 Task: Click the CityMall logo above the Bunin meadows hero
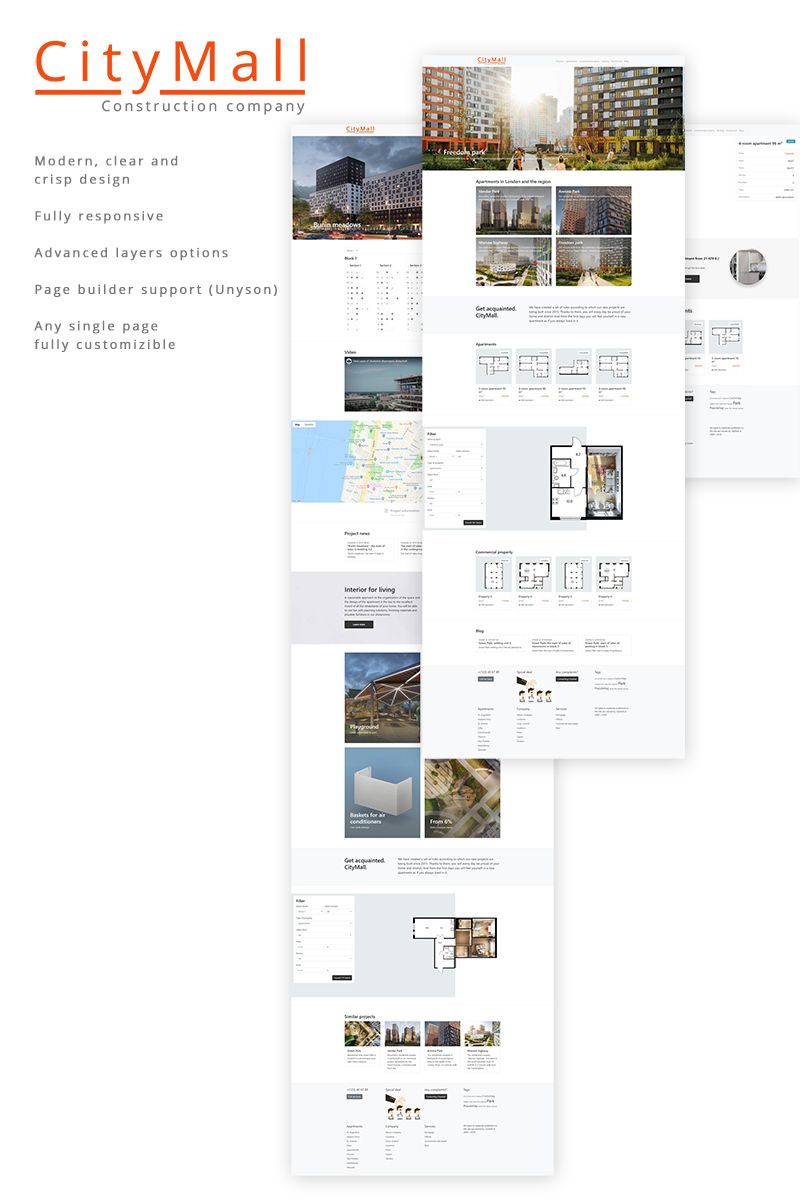coord(359,129)
